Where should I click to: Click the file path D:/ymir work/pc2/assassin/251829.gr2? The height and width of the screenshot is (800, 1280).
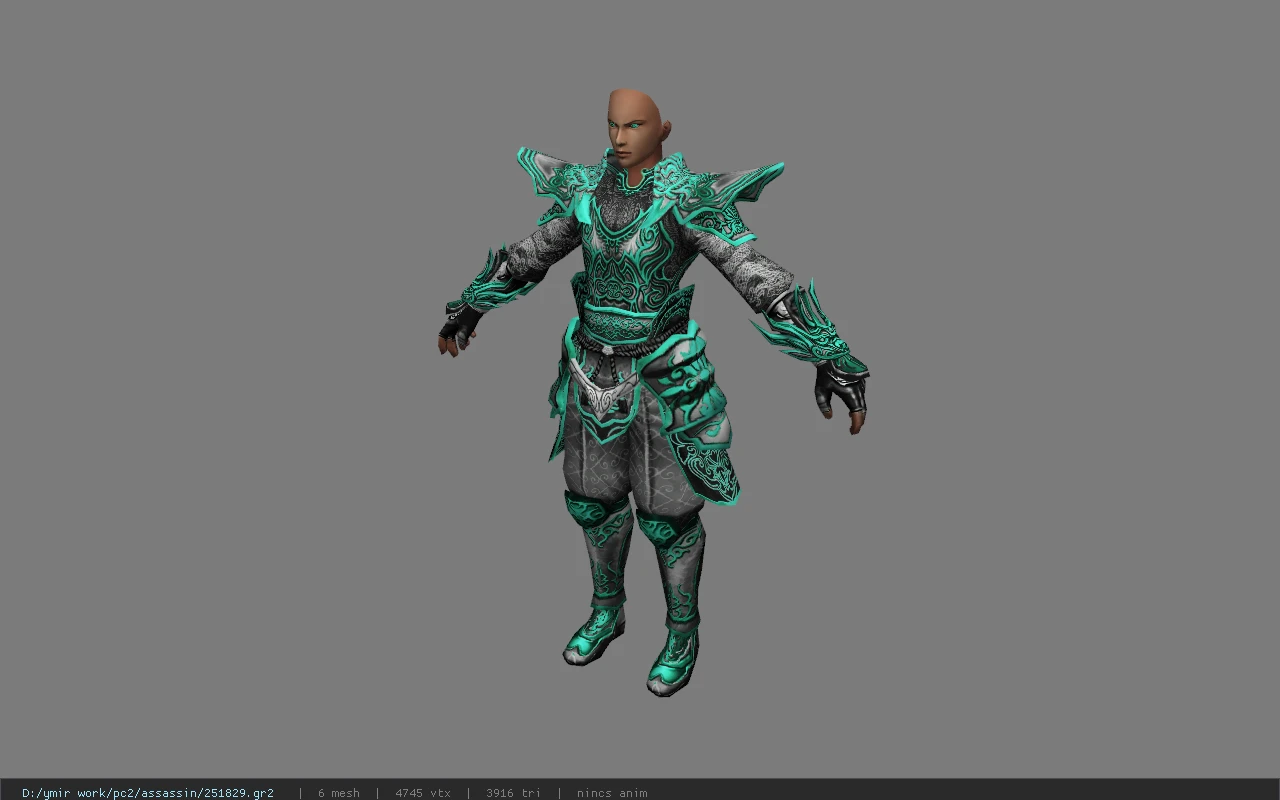click(148, 793)
